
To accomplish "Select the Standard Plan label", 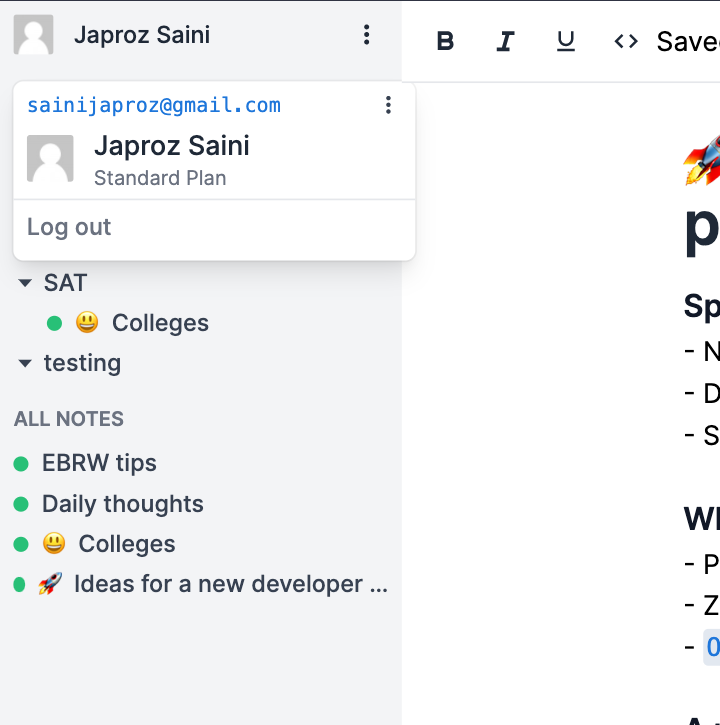I will pos(160,178).
